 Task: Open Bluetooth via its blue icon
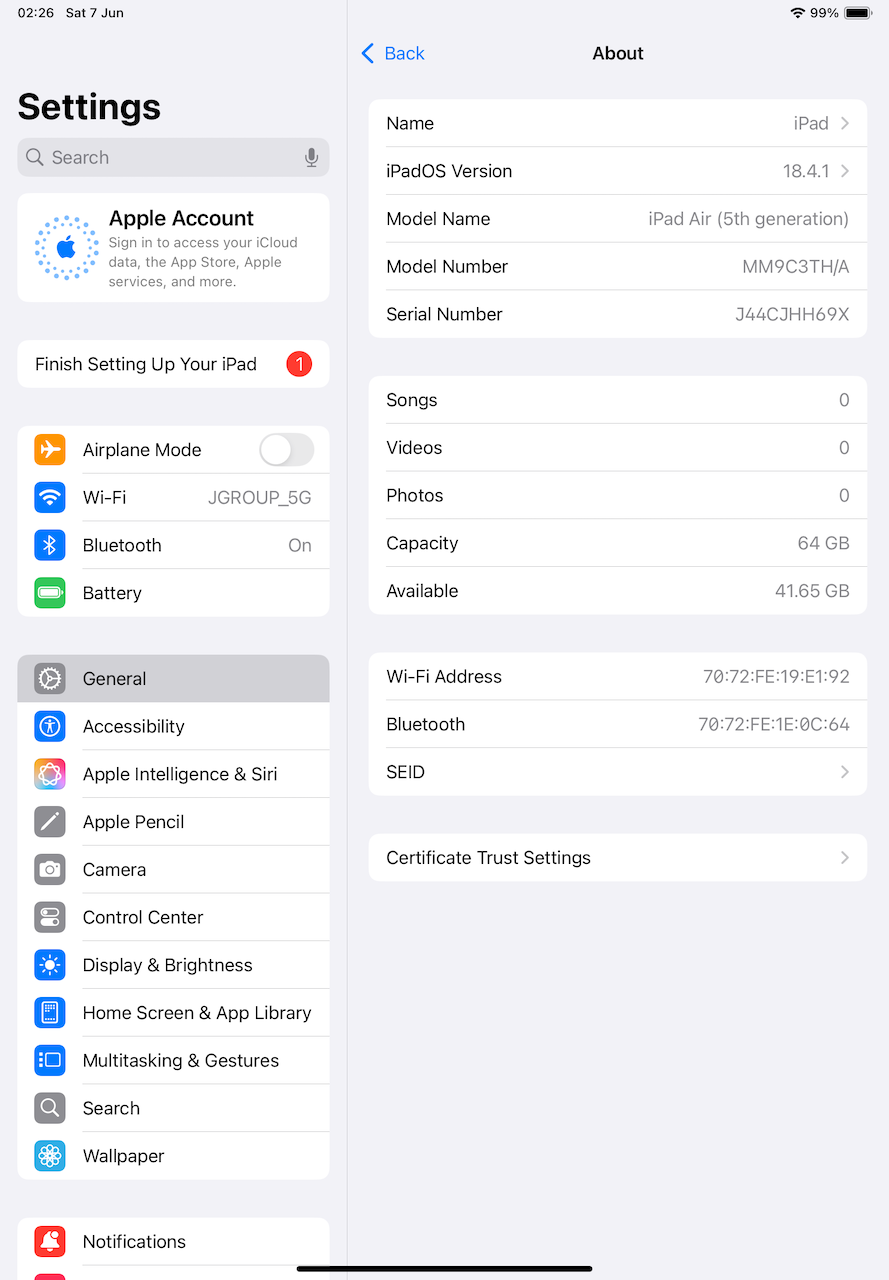[x=50, y=545]
